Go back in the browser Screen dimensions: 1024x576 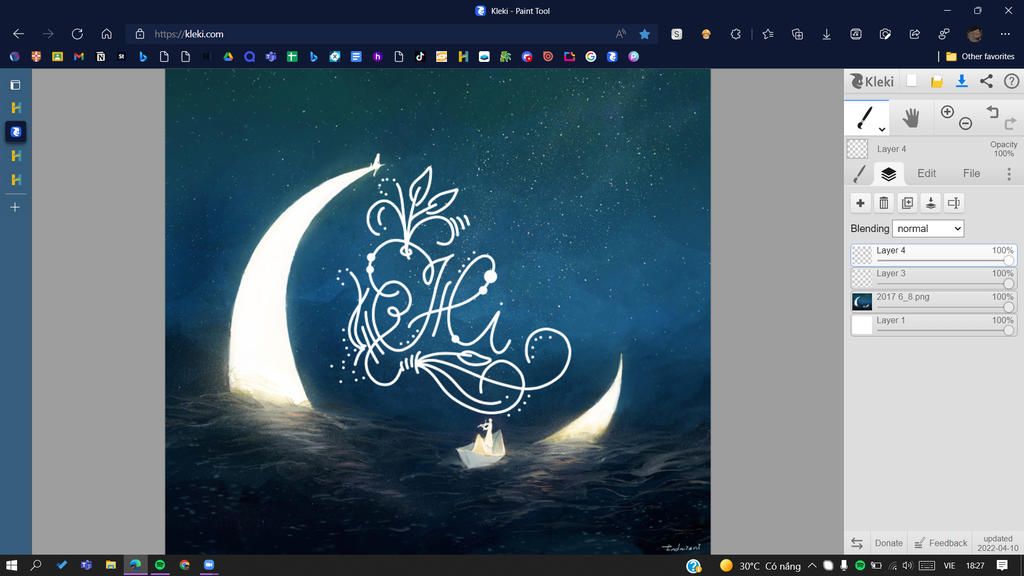[x=18, y=34]
